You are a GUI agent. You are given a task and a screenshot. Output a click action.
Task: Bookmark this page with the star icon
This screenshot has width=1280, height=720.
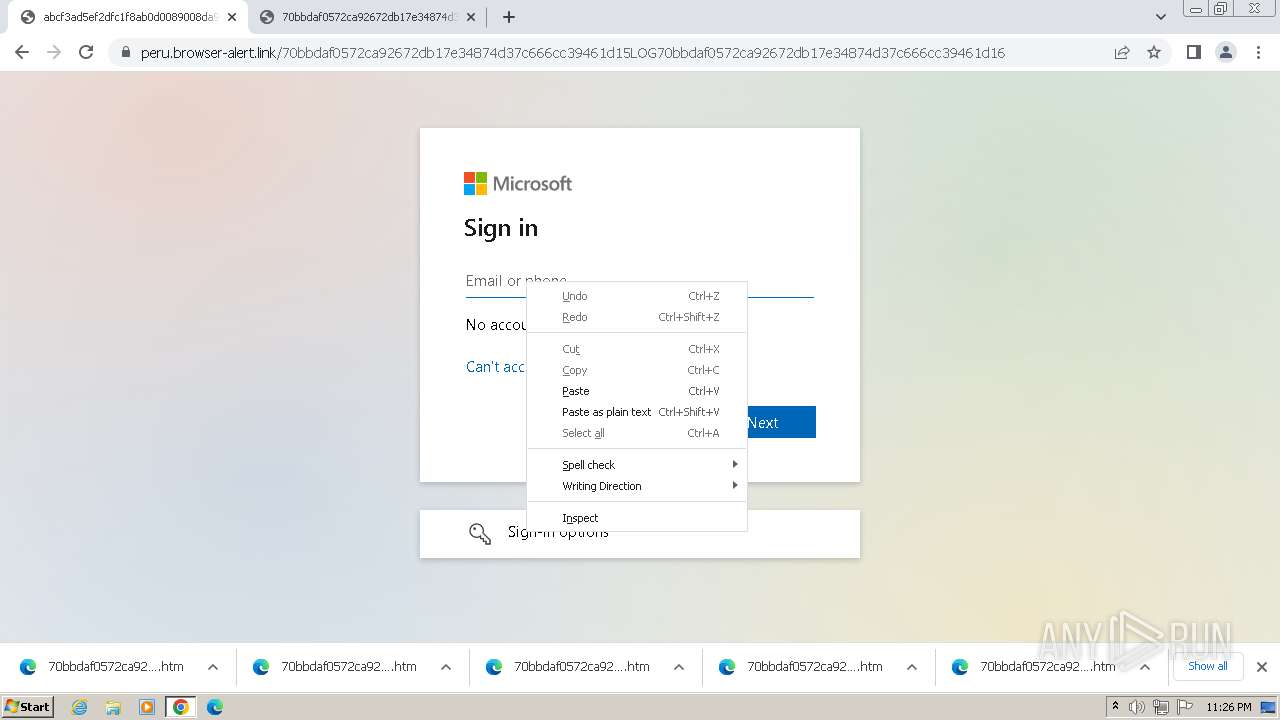tap(1154, 53)
